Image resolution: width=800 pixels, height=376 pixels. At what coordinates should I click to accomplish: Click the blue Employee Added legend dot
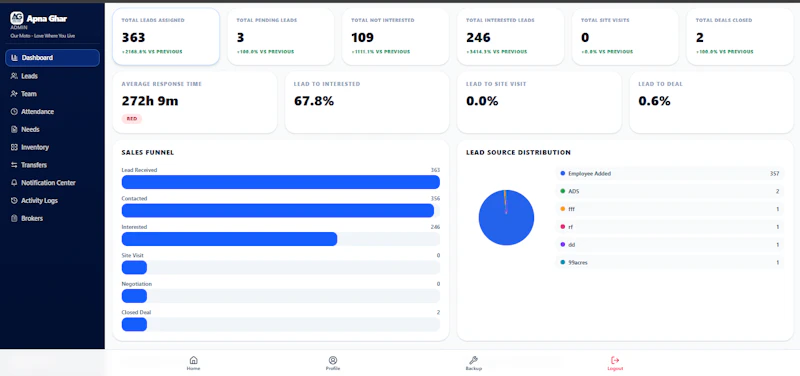coord(563,173)
